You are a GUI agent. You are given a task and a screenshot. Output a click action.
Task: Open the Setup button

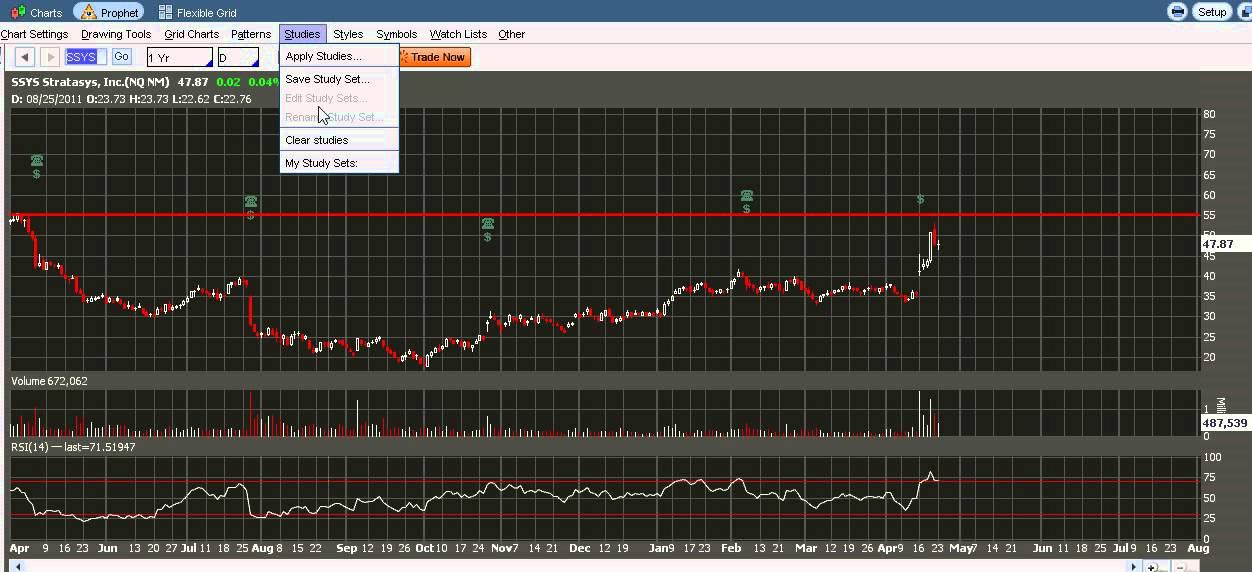tap(1212, 12)
